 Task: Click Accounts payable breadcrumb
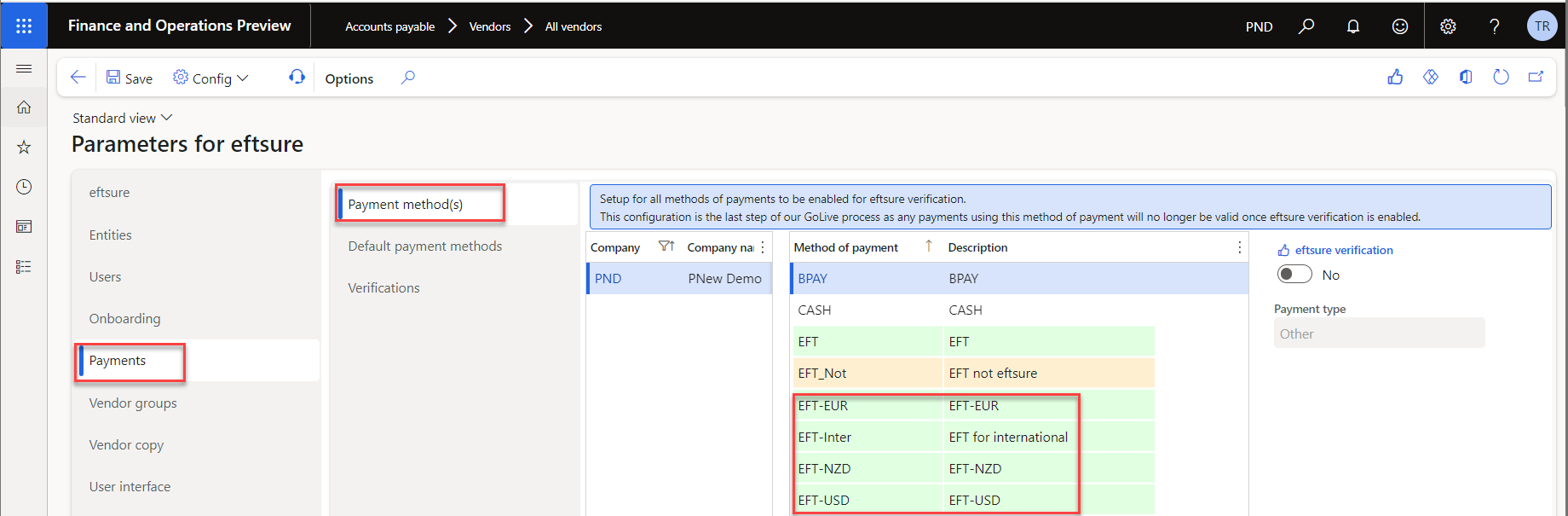(x=390, y=26)
